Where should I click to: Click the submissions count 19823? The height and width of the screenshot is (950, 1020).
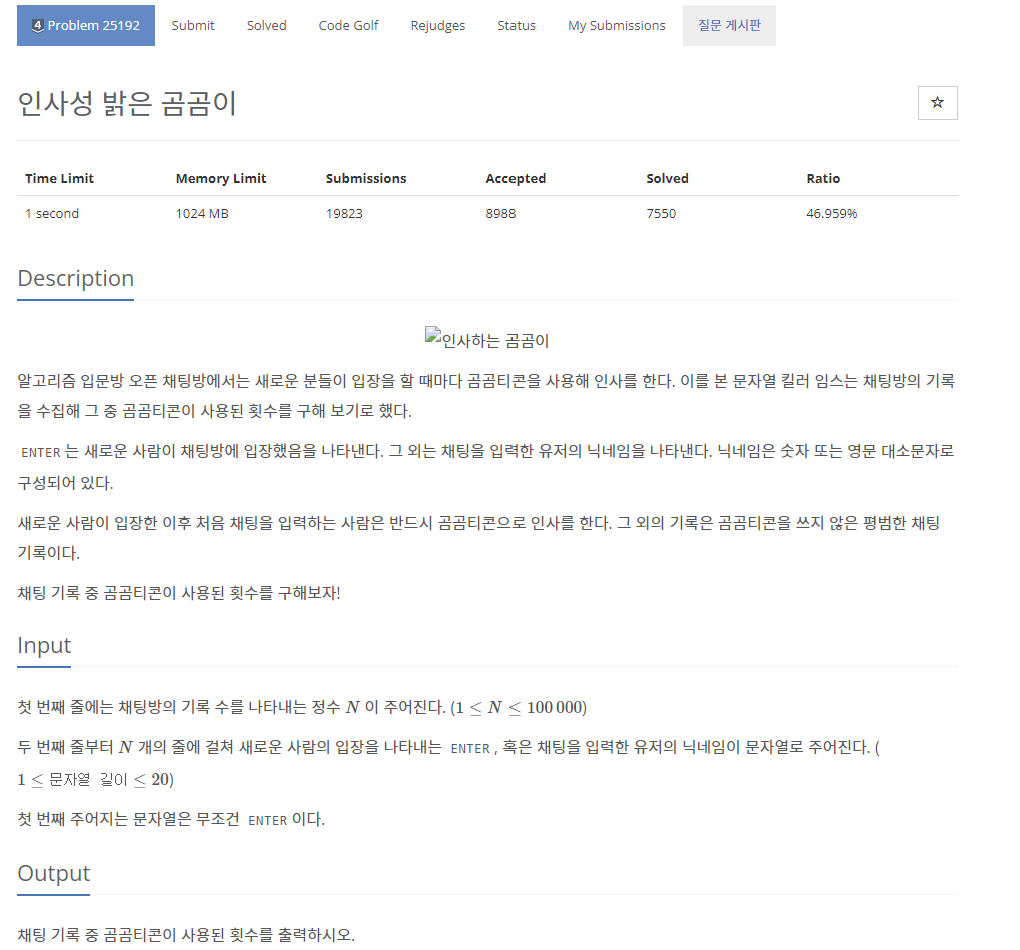tap(344, 213)
